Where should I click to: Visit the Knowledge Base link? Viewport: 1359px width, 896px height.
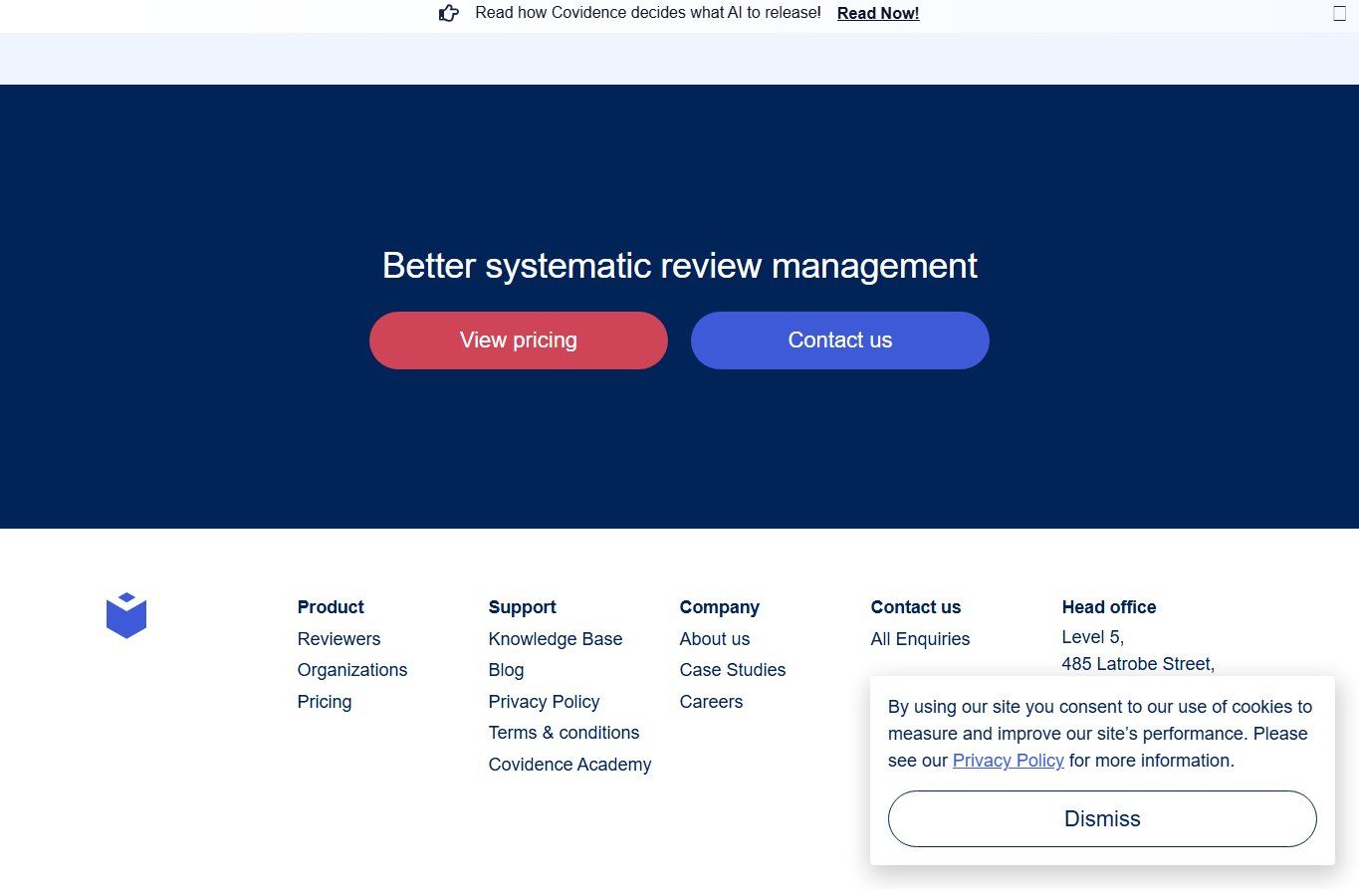point(556,639)
